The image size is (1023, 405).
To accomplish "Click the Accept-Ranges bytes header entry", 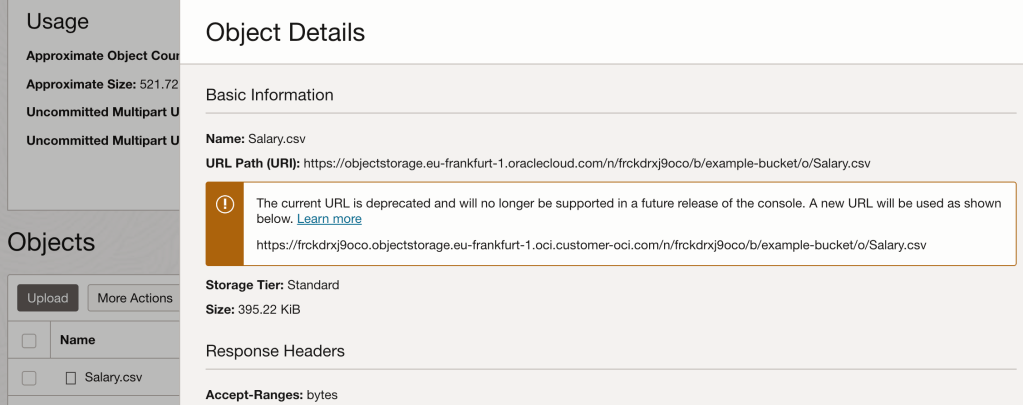I will (x=271, y=395).
